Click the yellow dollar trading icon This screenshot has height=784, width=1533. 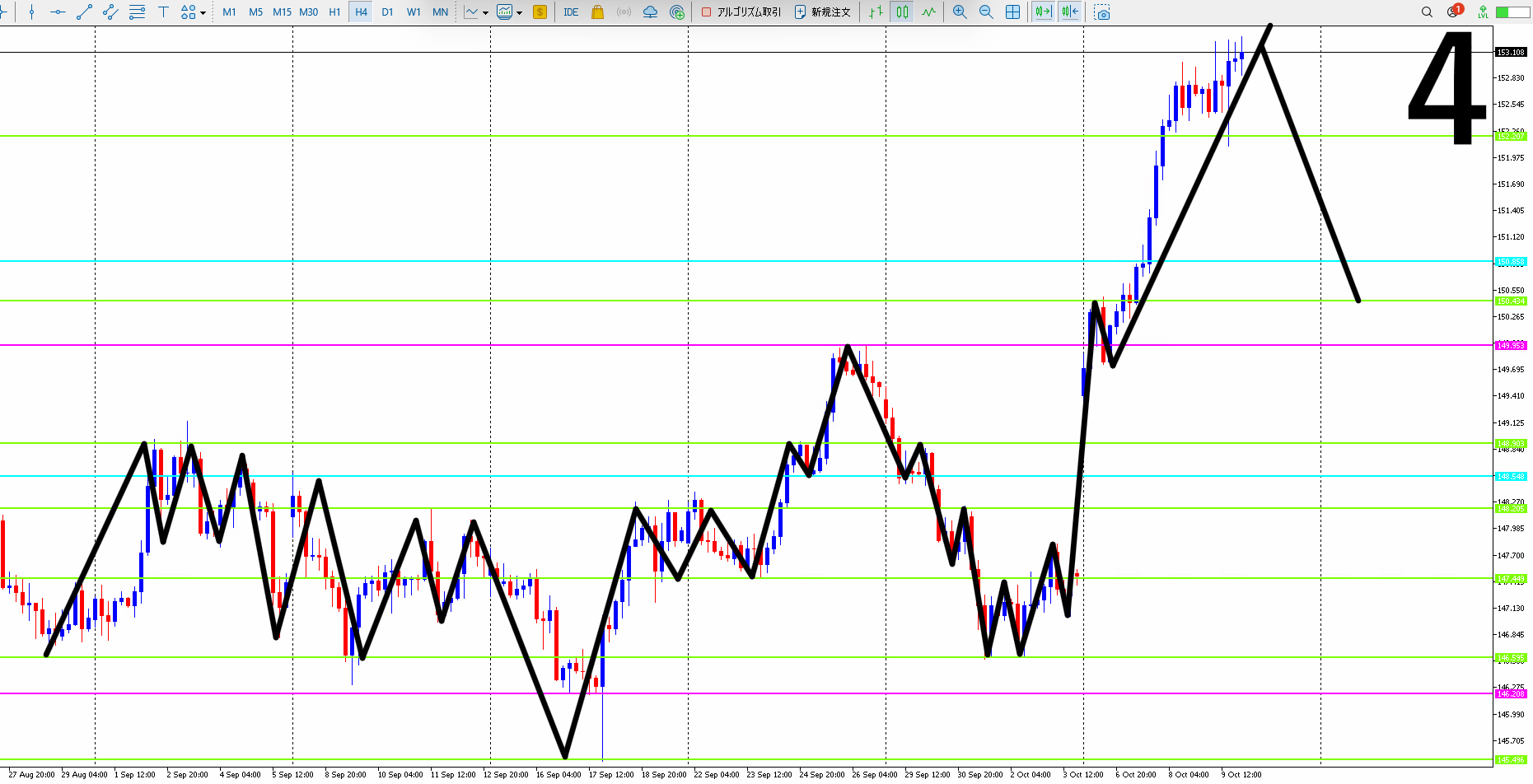click(540, 12)
